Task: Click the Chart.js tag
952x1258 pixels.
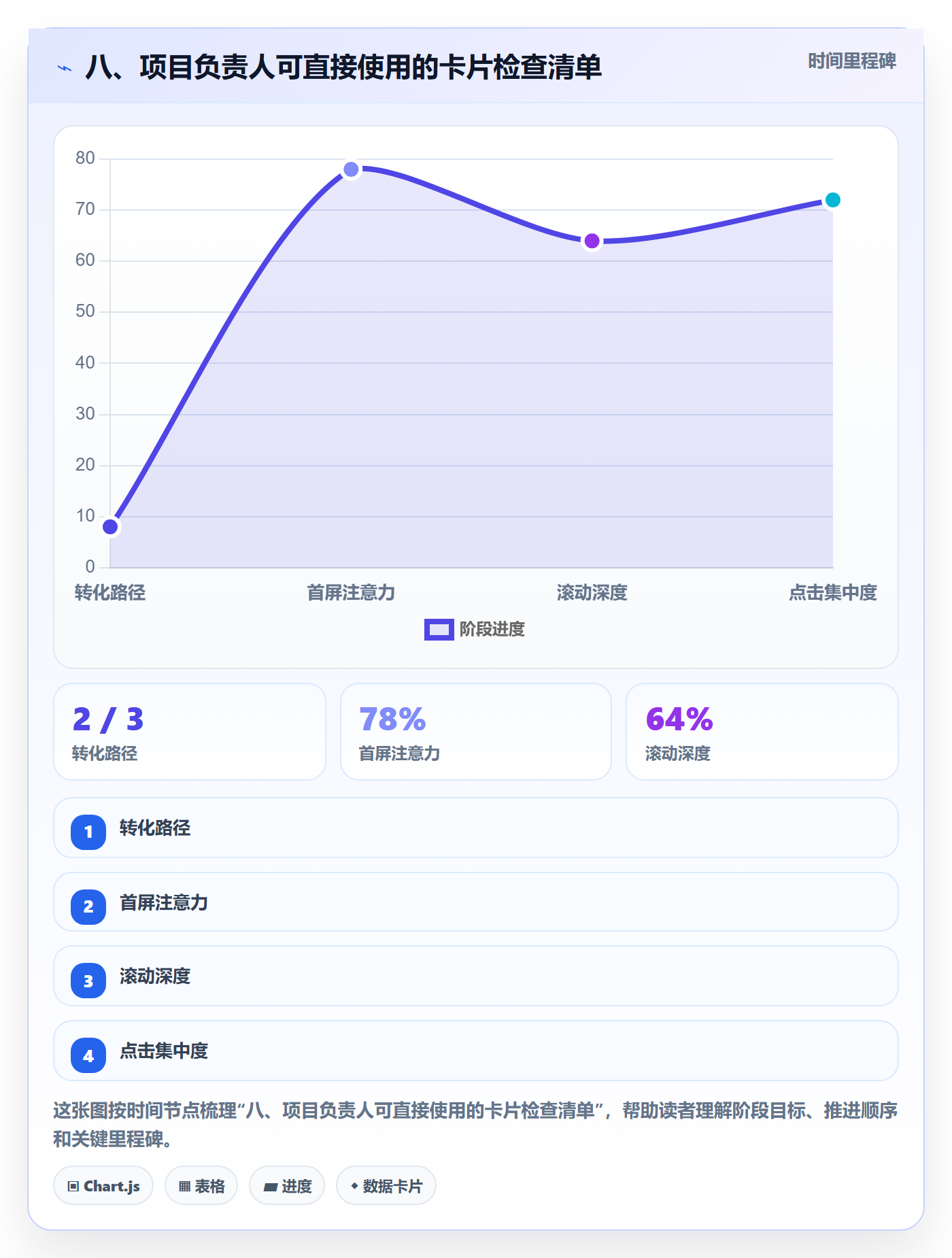Action: tap(103, 1186)
